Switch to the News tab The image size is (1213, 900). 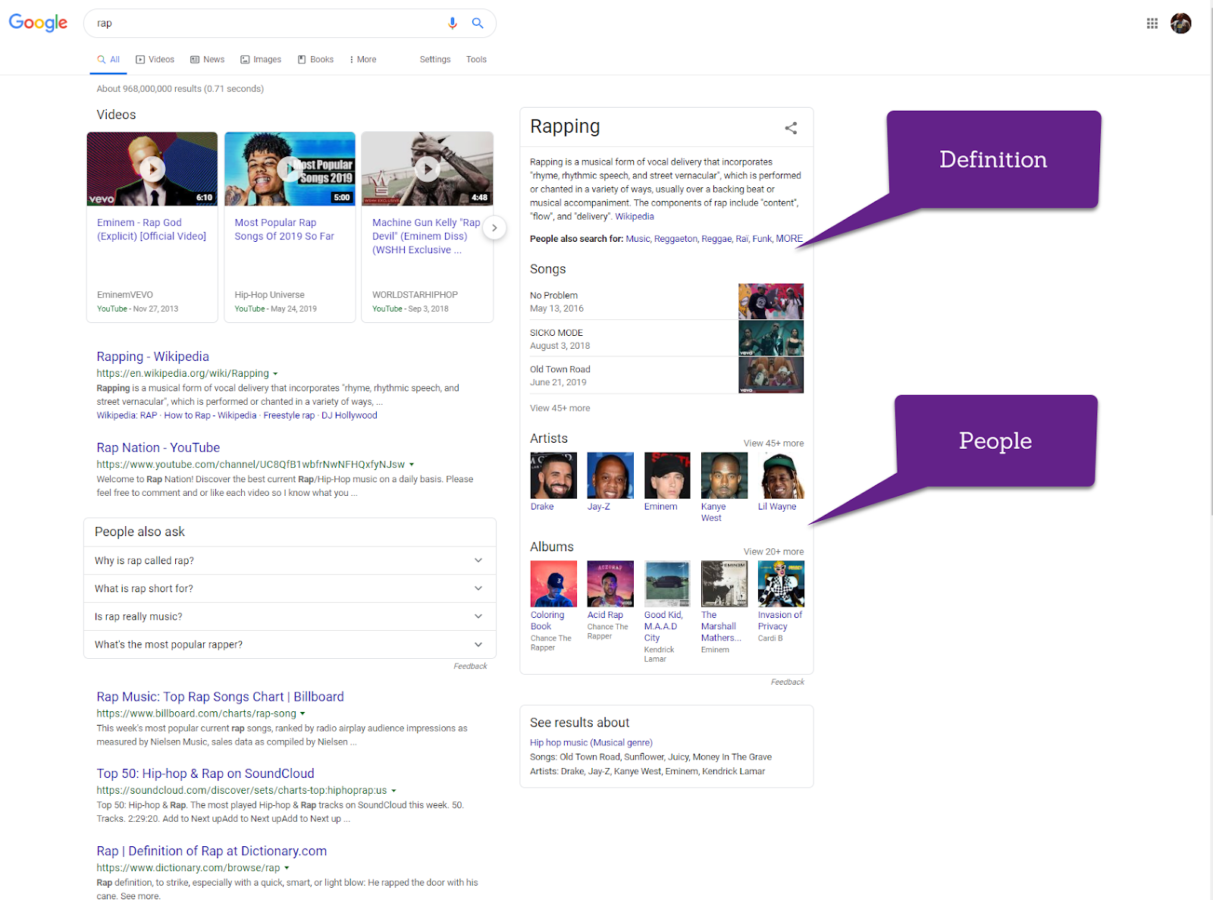coord(207,59)
